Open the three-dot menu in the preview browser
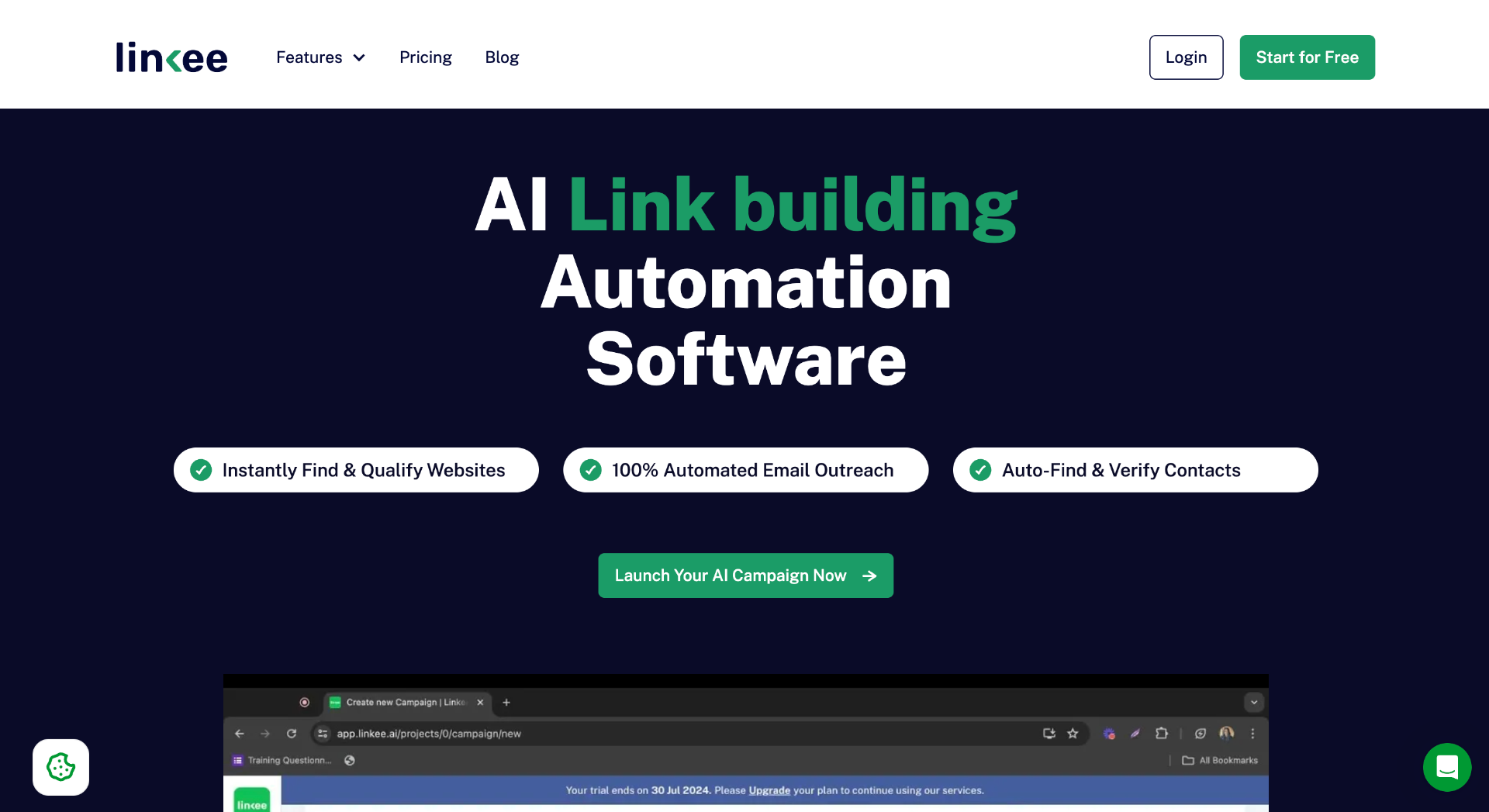1489x812 pixels. click(x=1252, y=734)
